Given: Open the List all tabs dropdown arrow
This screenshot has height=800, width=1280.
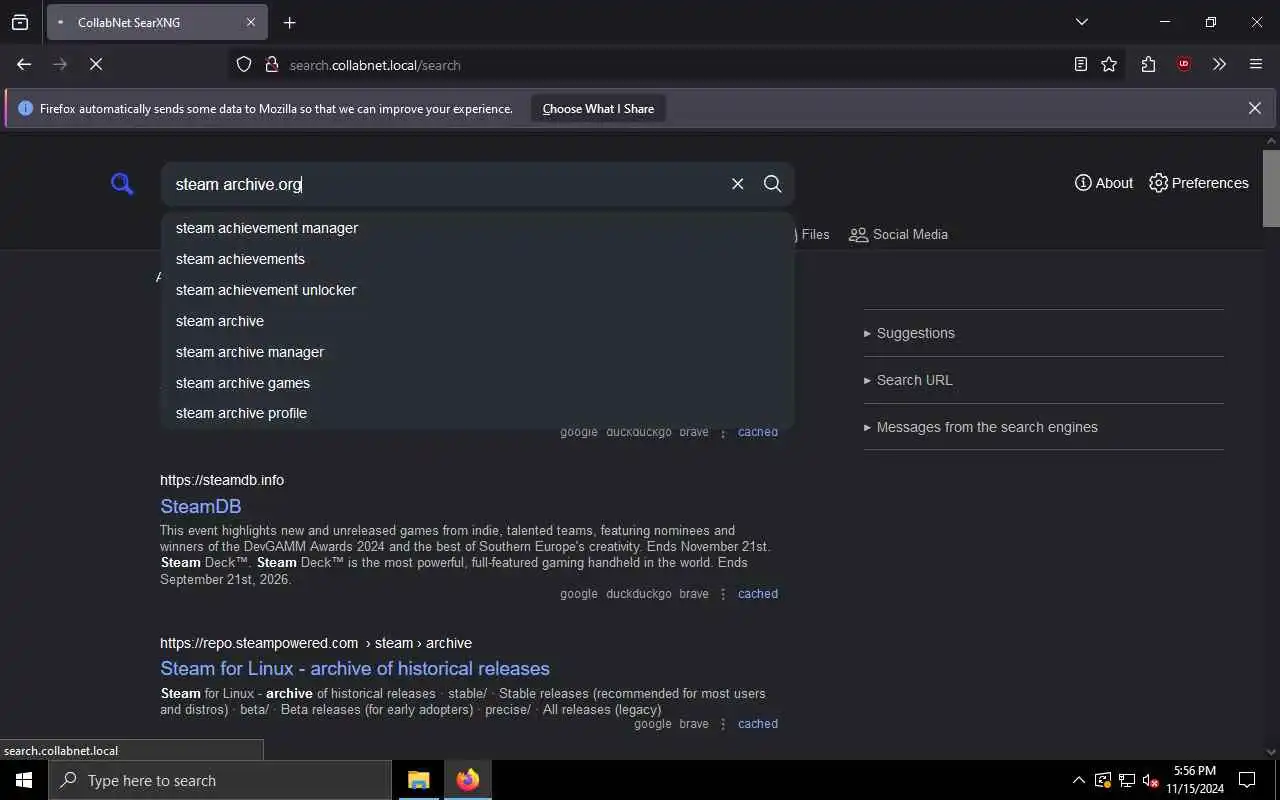Looking at the screenshot, I should click(1082, 22).
